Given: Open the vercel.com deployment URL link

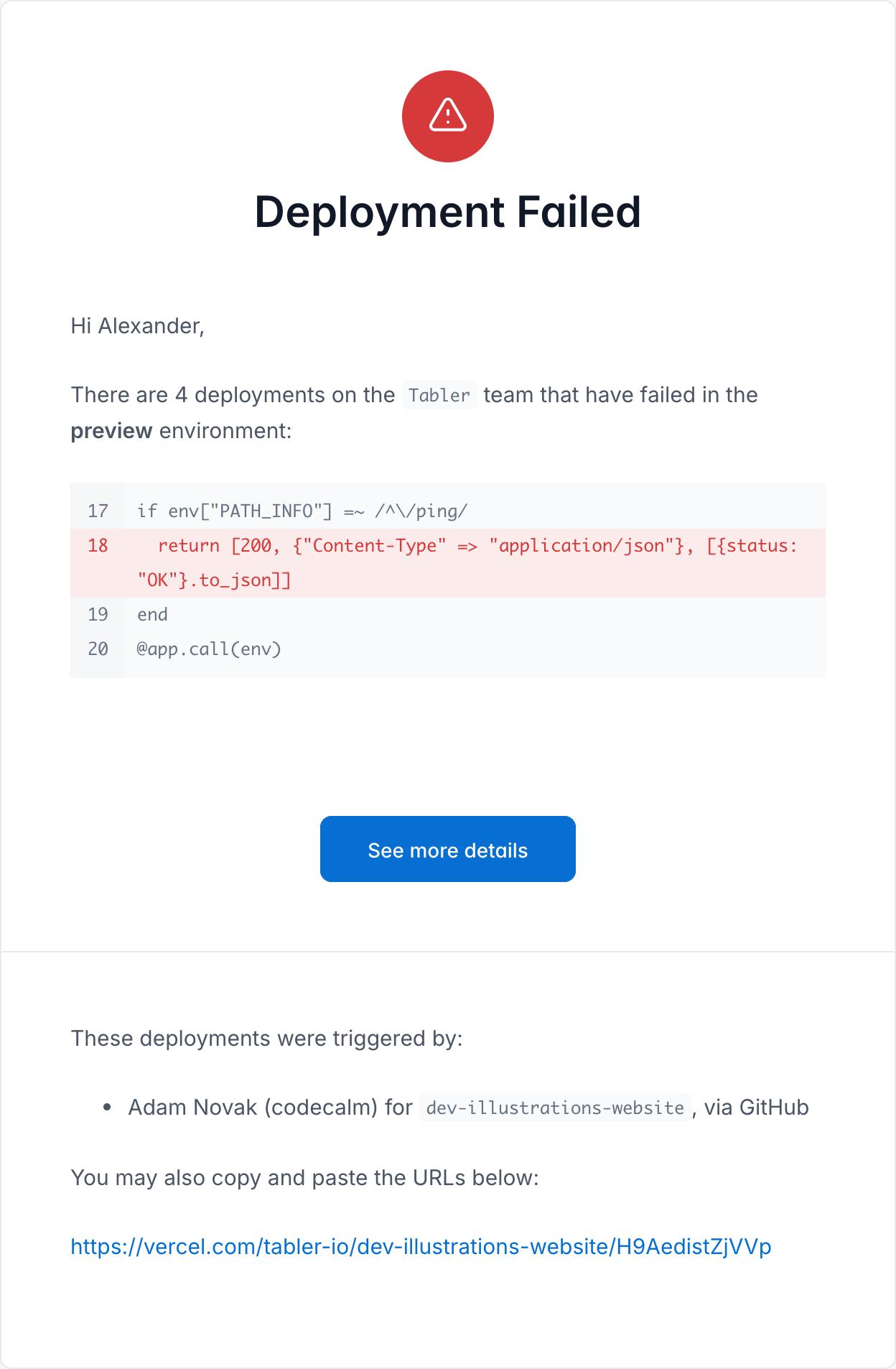Looking at the screenshot, I should tap(421, 1247).
